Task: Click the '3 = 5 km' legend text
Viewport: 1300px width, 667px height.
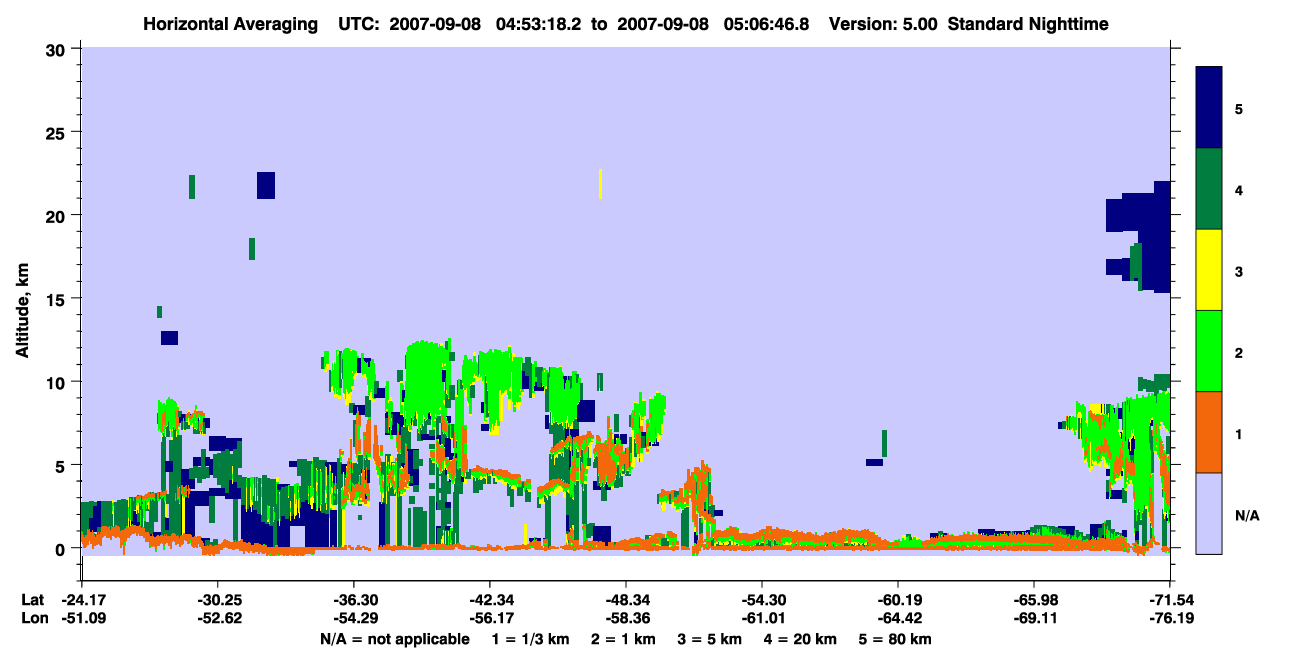Action: pyautogui.click(x=711, y=639)
